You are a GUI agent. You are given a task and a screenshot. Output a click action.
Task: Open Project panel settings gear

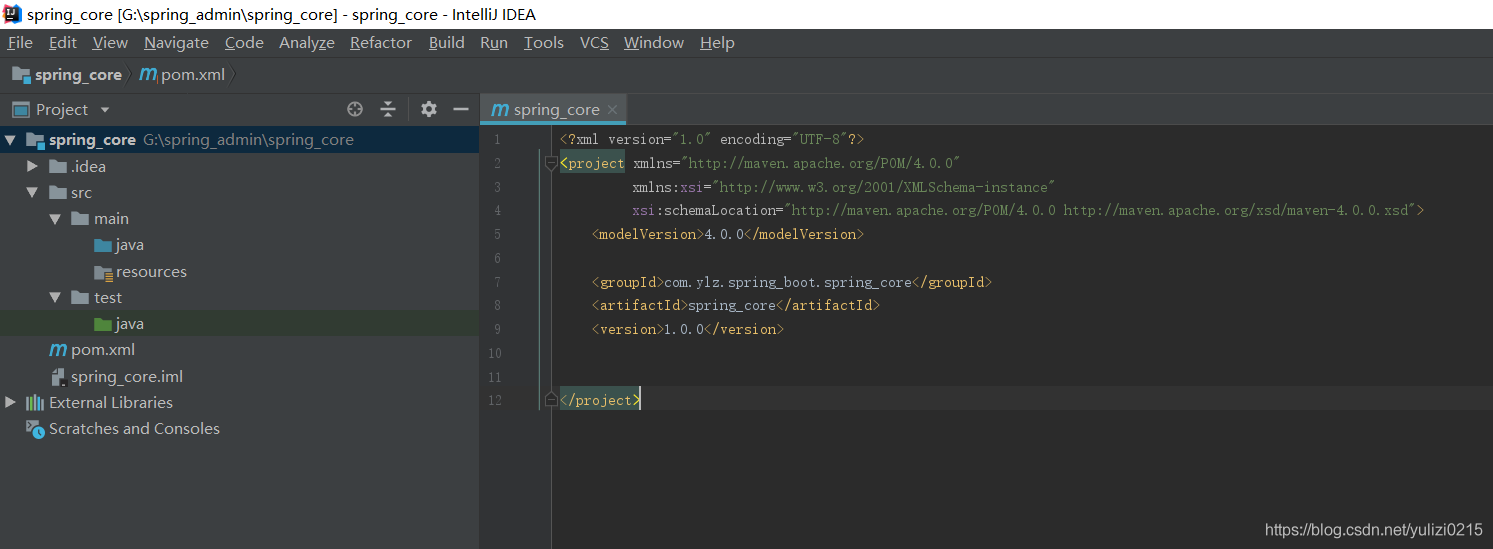click(429, 109)
